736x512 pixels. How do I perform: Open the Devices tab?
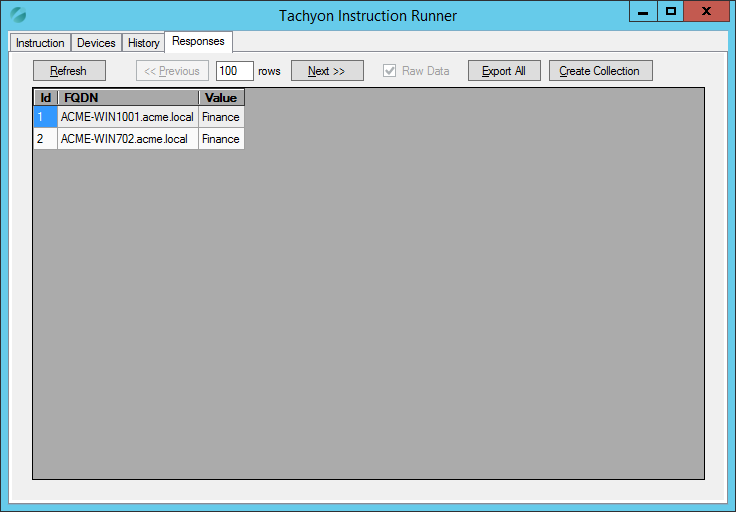tap(97, 43)
